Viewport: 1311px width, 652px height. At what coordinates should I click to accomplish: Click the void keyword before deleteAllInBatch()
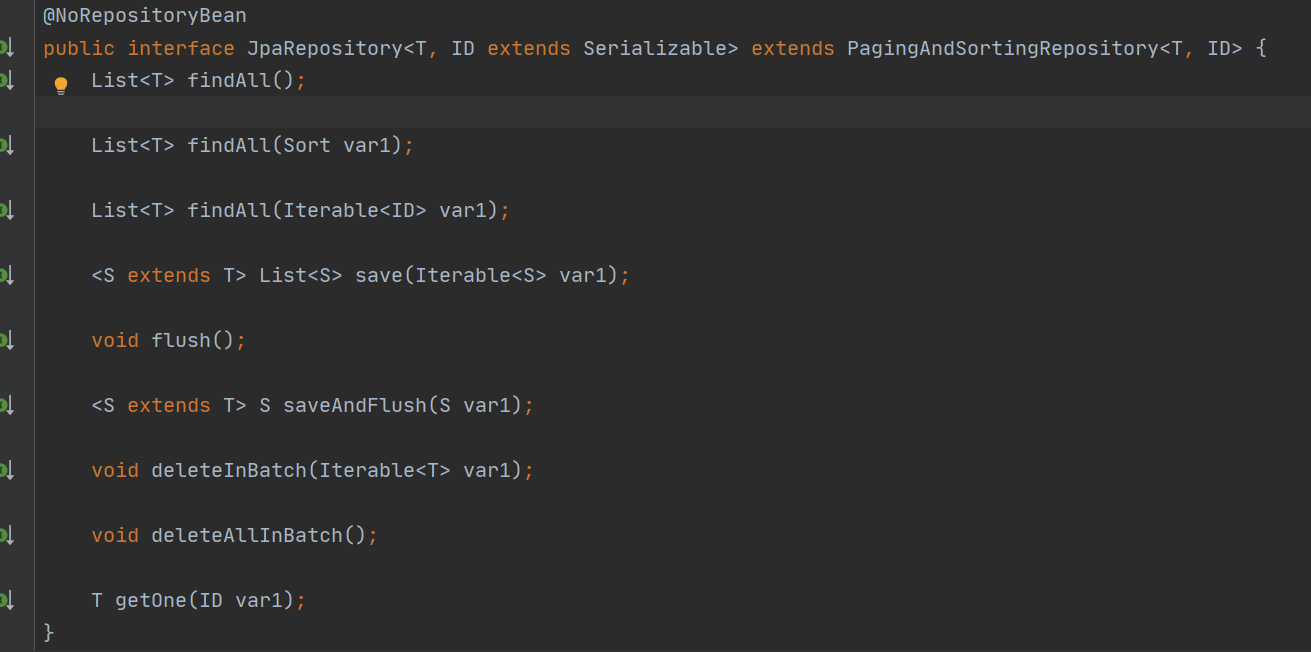pyautogui.click(x=115, y=535)
